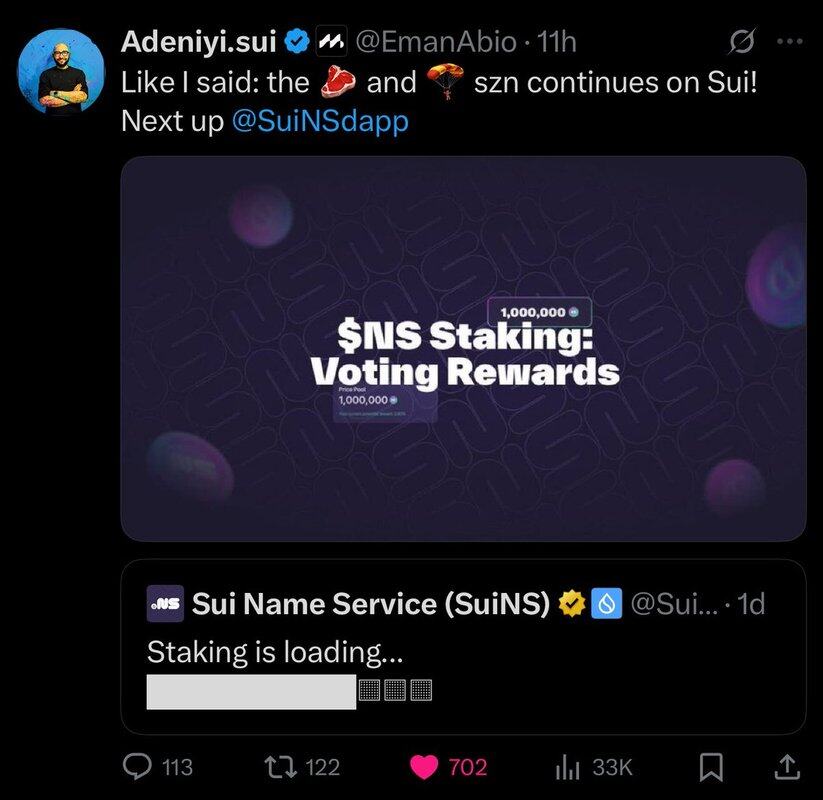
Task: Open Adeniyi.sui profile avatar
Action: tap(61, 71)
